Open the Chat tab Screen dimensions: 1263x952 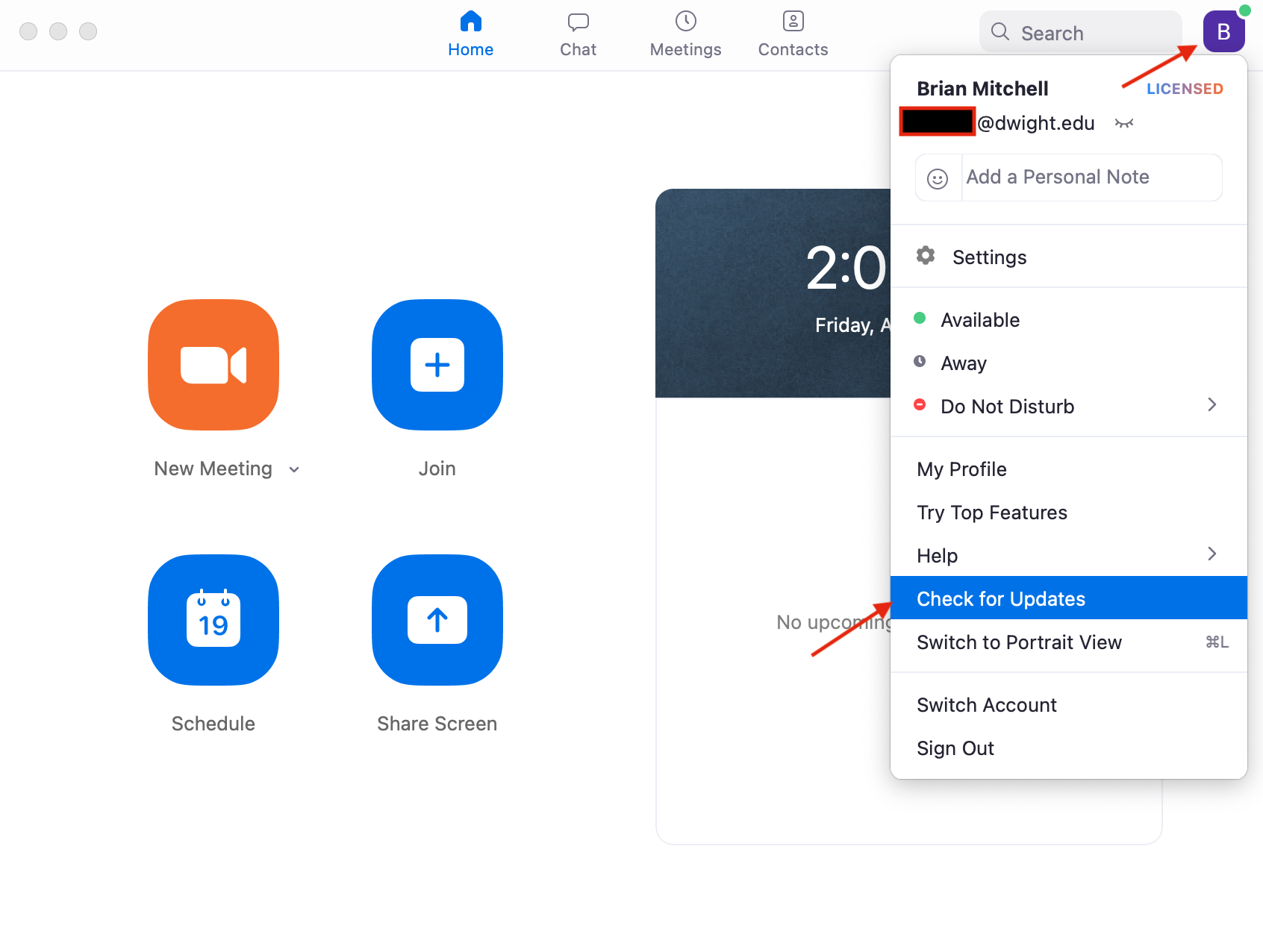[x=579, y=34]
